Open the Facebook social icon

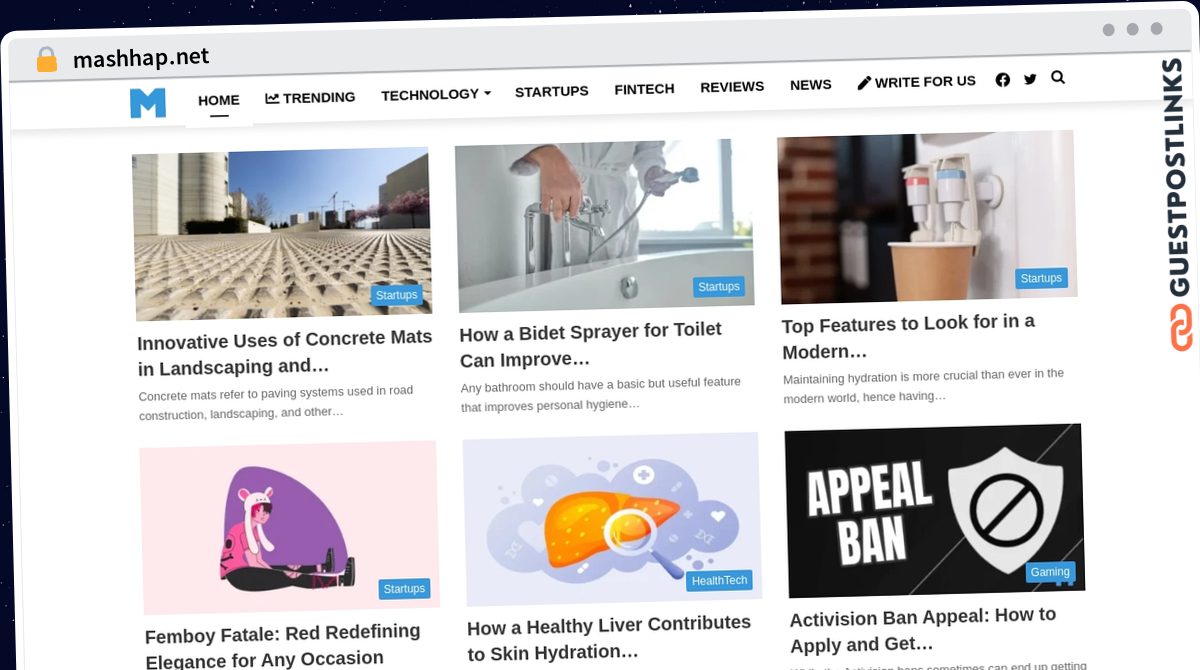pos(1002,80)
